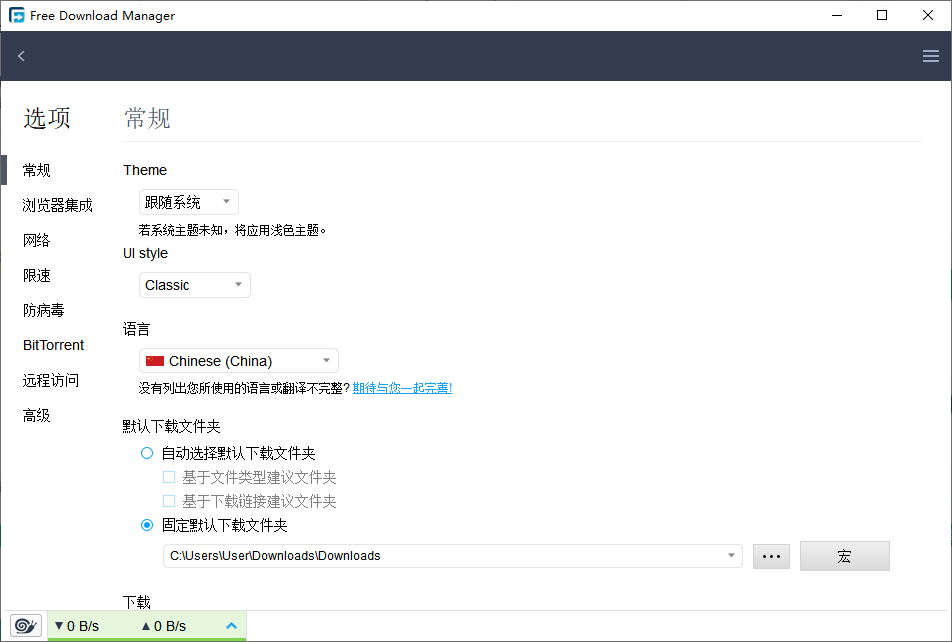Close the Free Download Manager window

click(x=928, y=15)
